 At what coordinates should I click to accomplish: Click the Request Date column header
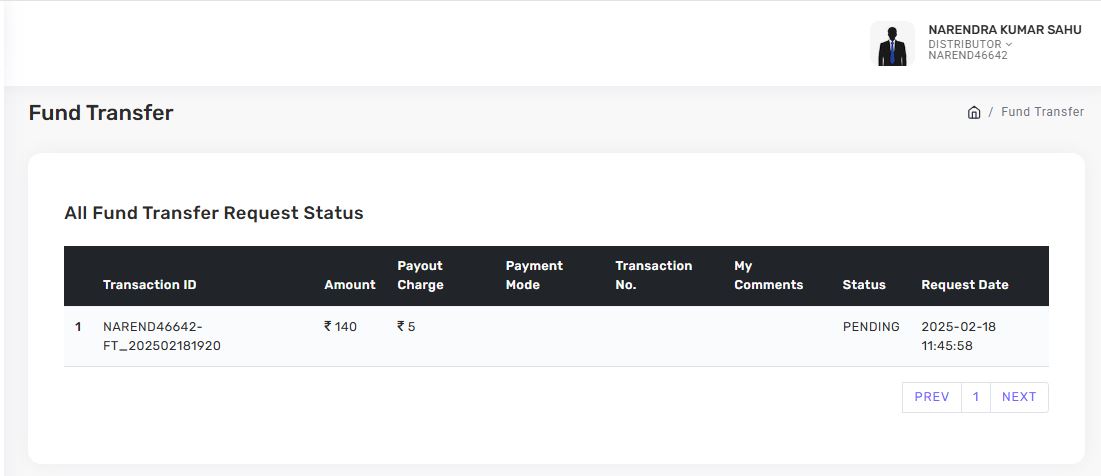pyautogui.click(x=965, y=285)
